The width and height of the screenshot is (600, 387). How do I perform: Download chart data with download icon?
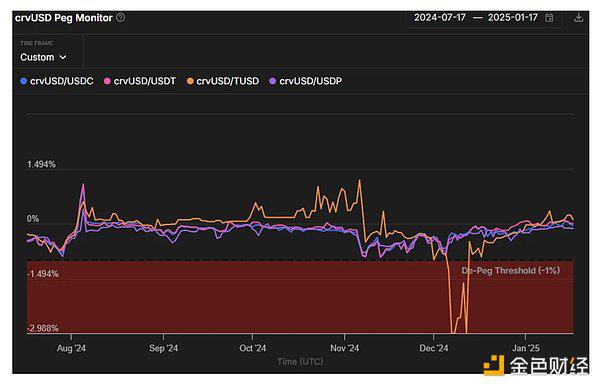click(x=579, y=17)
